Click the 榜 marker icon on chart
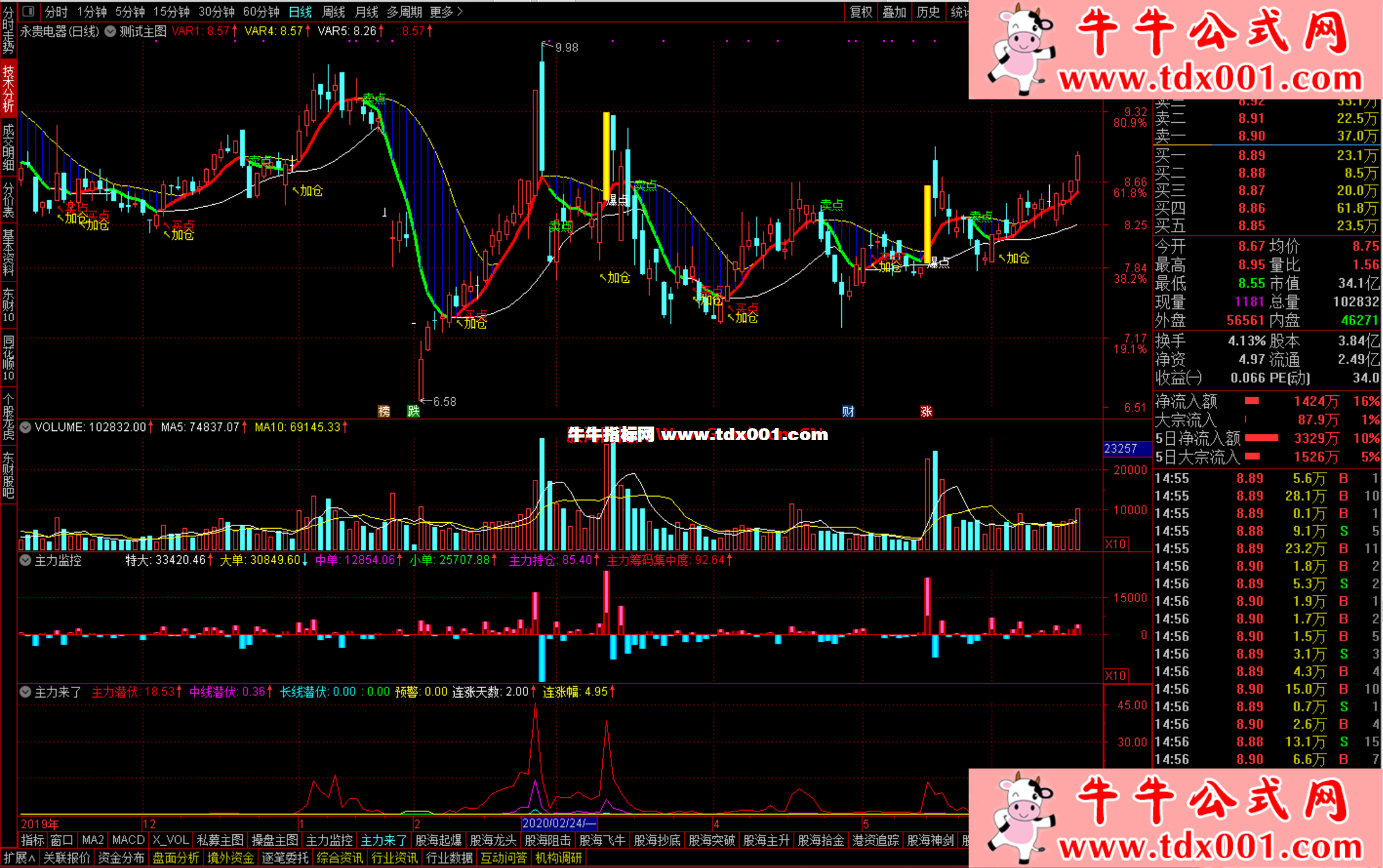 pos(384,411)
